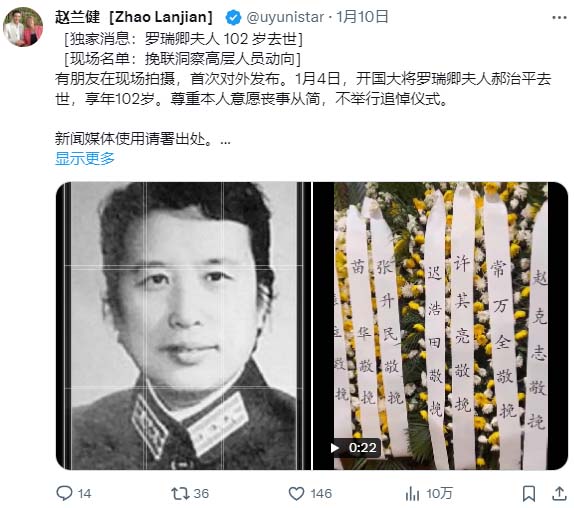Open the 1月10日 post date link
574x508 pixels.
click(x=362, y=17)
